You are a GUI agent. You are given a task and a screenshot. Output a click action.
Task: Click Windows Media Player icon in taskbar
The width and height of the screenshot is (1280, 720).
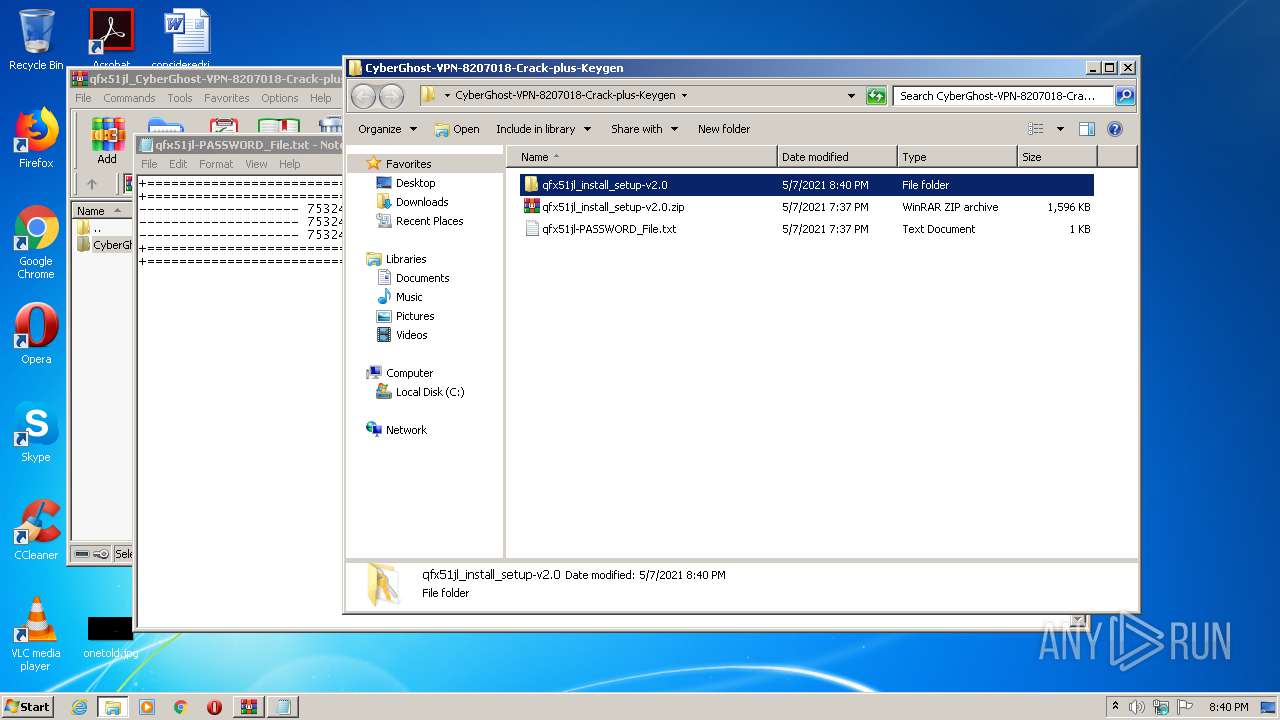coord(147,707)
